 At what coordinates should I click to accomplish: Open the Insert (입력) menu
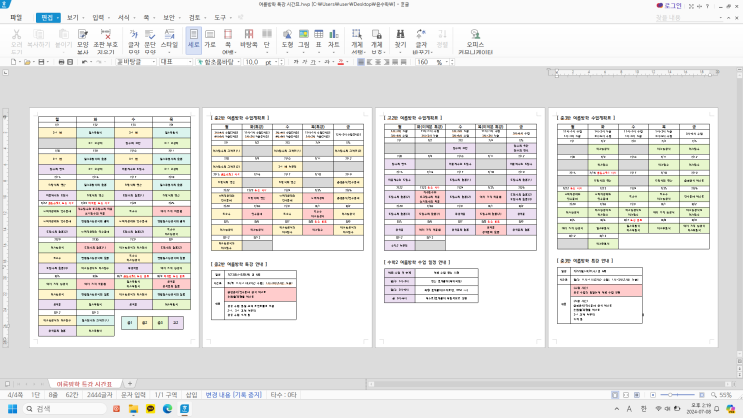coord(98,18)
